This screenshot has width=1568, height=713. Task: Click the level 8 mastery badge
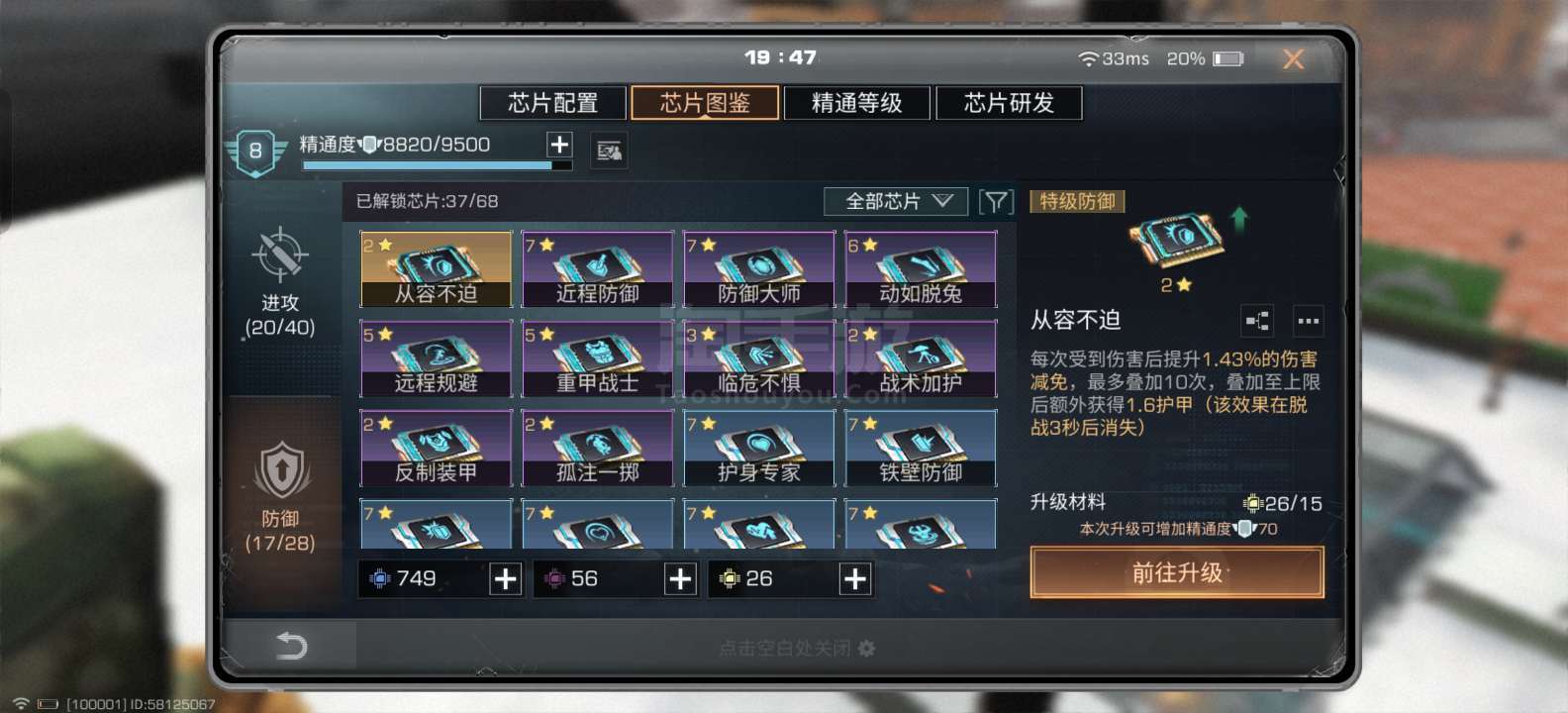click(x=255, y=152)
